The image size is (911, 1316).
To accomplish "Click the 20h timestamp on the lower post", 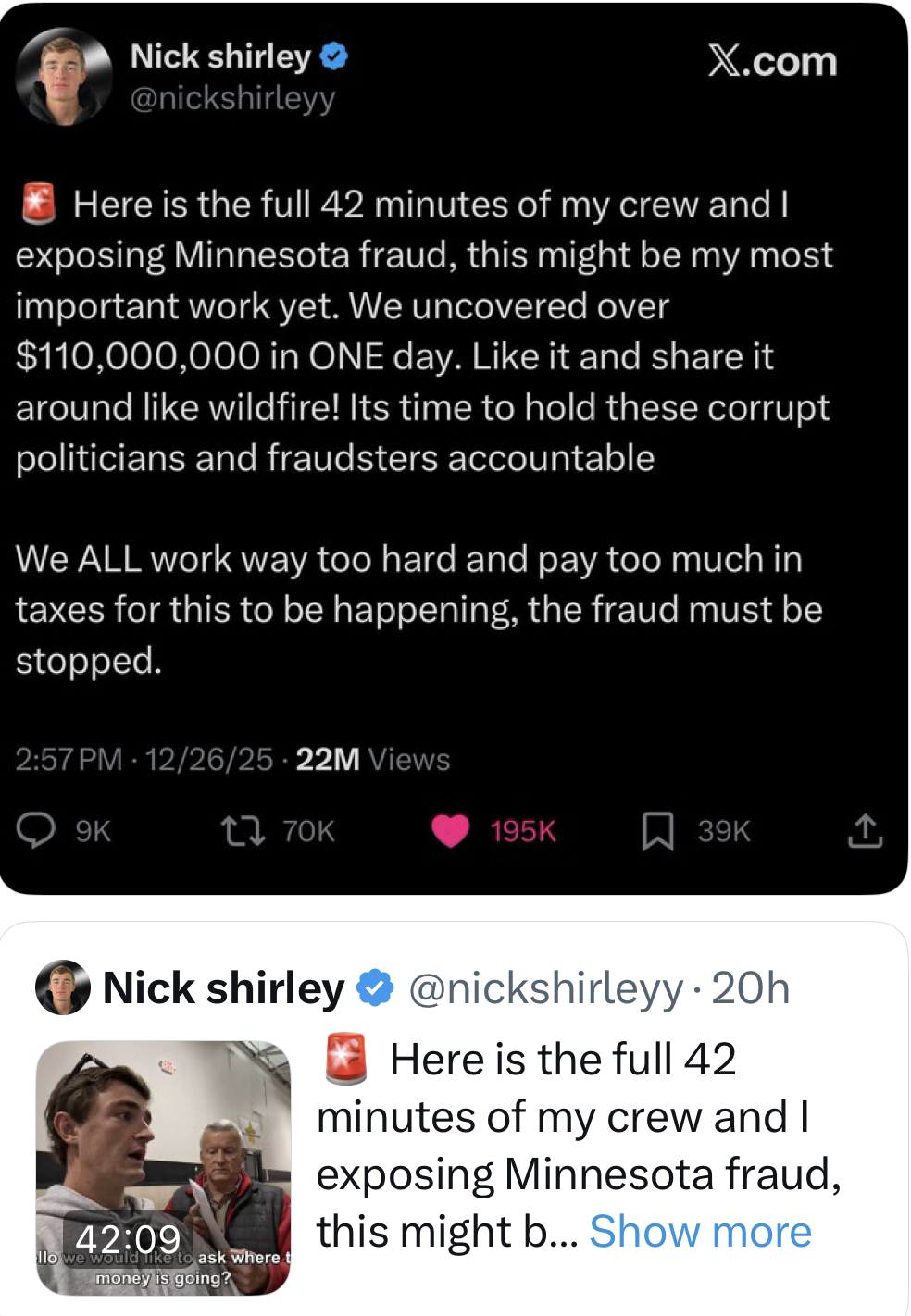I will click(750, 987).
